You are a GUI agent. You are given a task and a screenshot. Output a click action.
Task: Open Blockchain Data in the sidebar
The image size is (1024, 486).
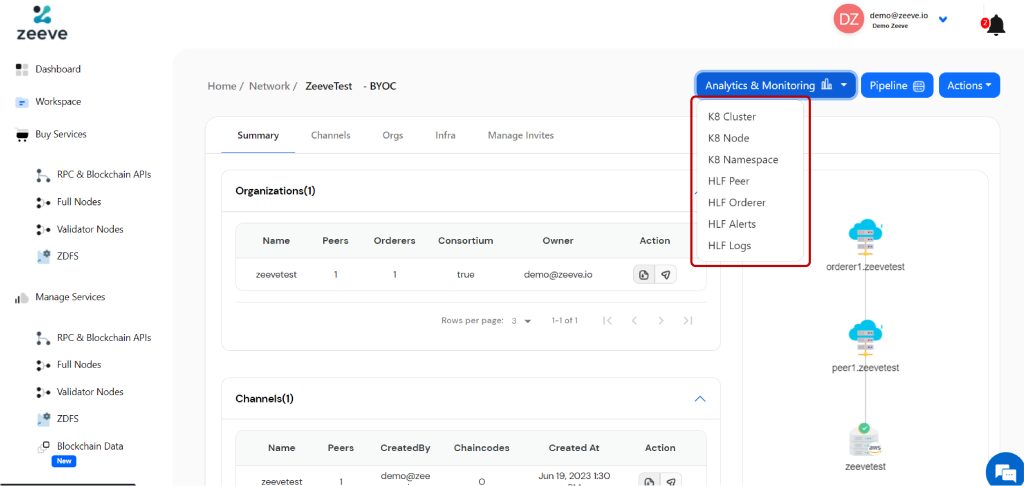(x=90, y=446)
